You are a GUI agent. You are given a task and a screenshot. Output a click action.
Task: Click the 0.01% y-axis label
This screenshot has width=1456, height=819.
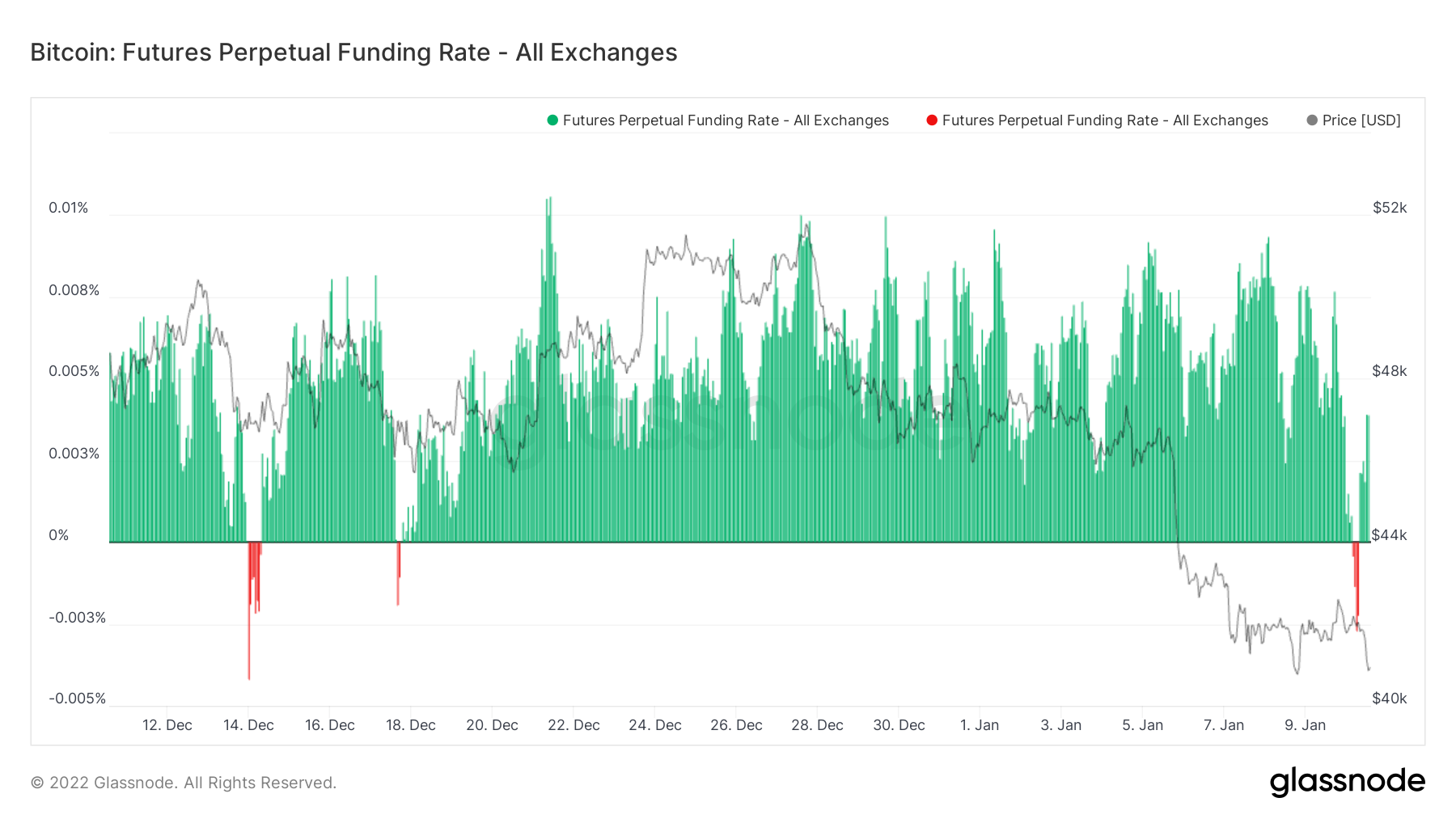point(69,208)
